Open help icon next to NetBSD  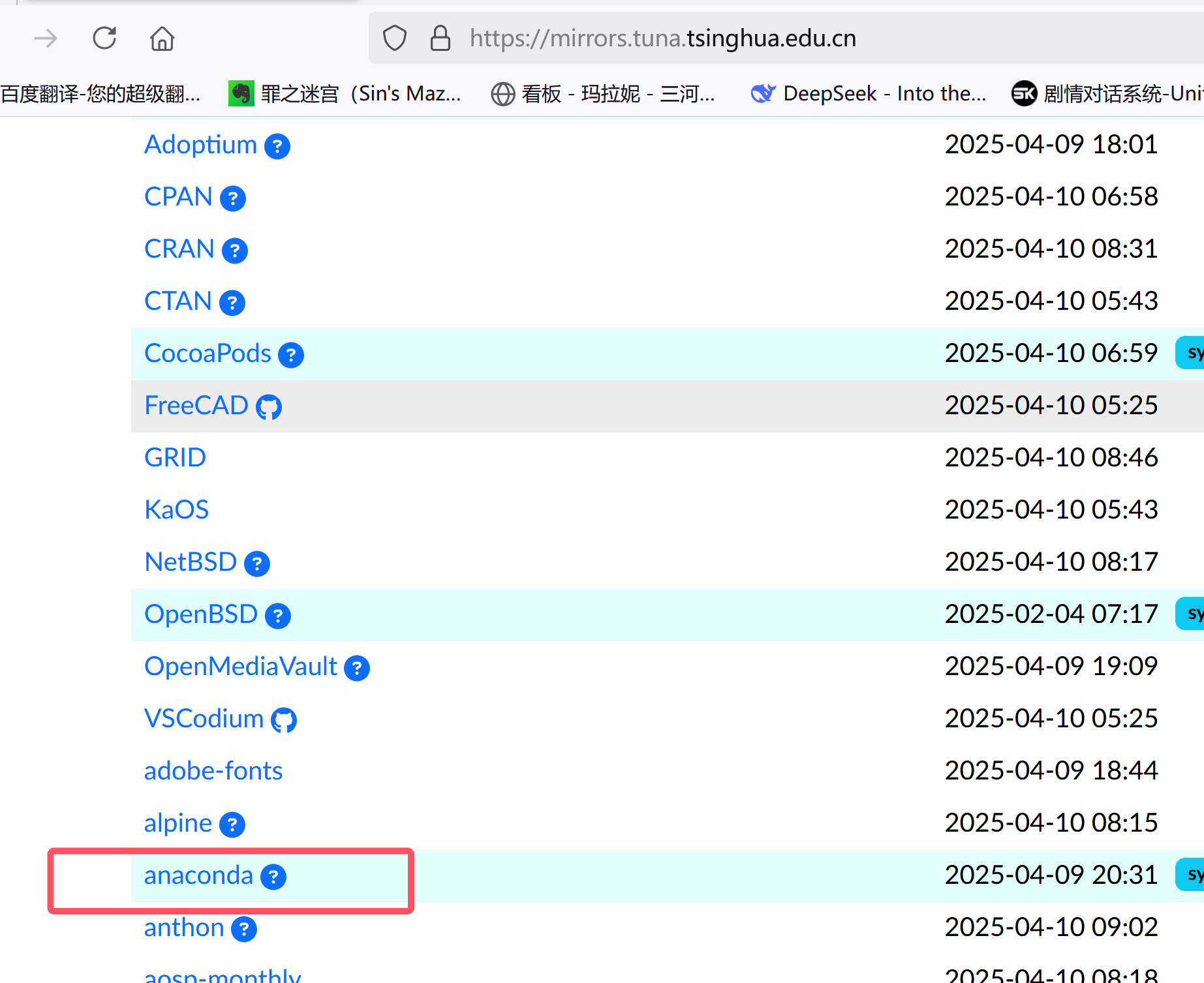(x=257, y=564)
